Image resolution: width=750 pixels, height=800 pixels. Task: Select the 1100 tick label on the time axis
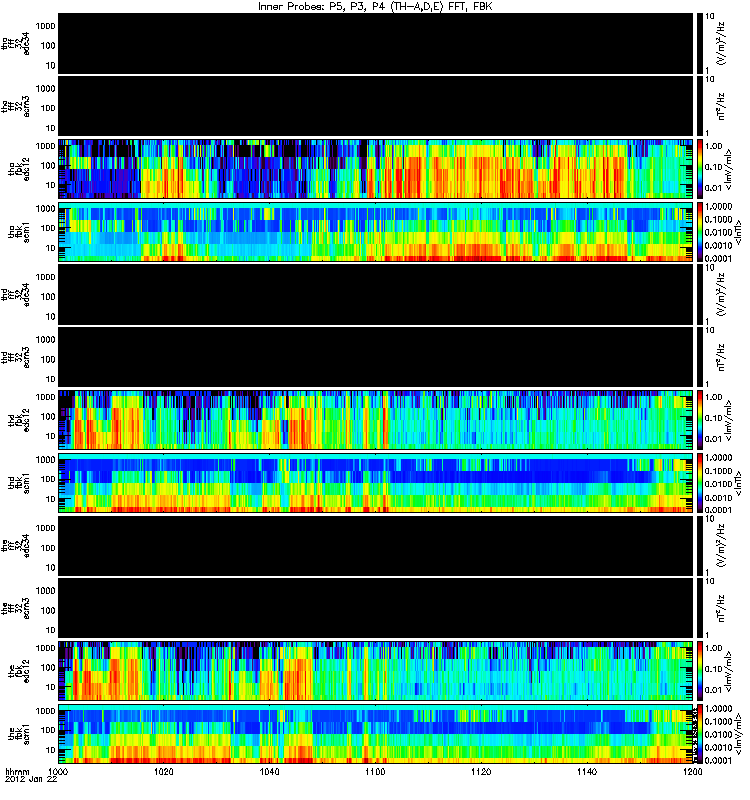click(x=375, y=772)
